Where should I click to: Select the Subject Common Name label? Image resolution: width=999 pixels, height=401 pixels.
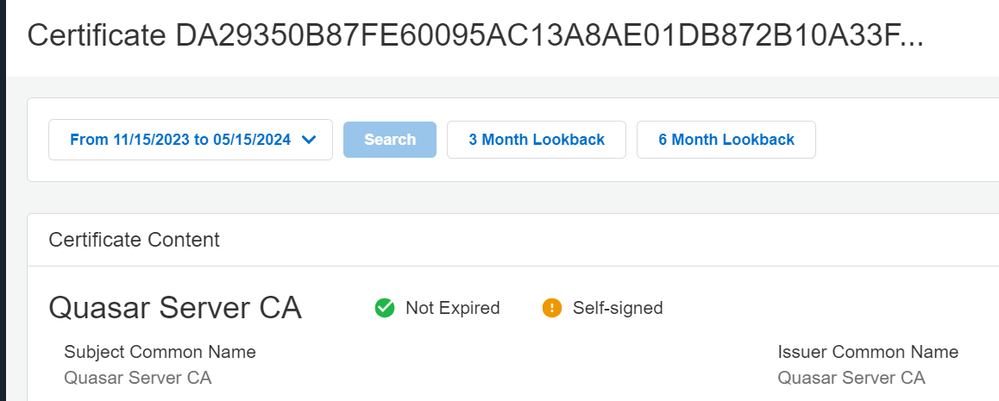(160, 351)
